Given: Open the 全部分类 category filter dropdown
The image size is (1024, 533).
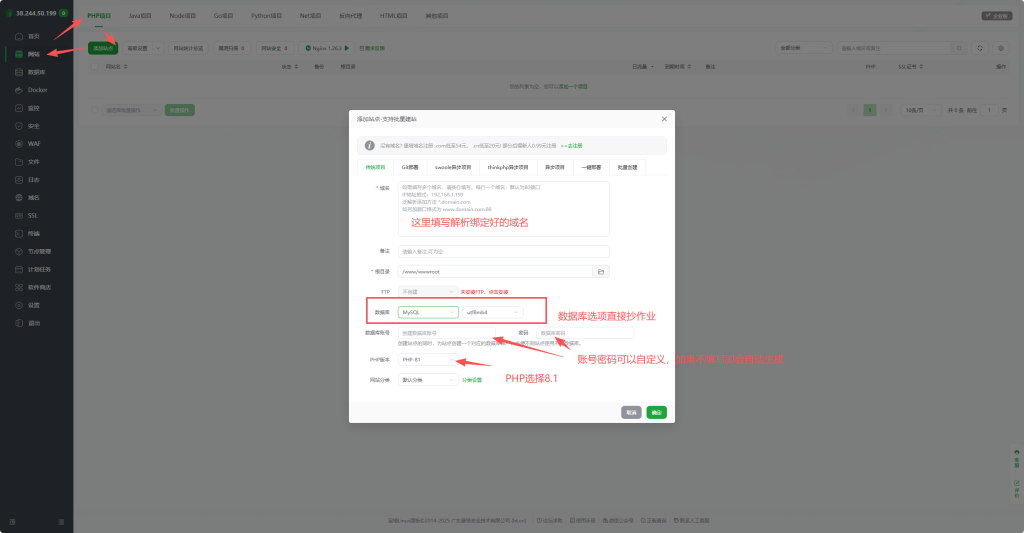Looking at the screenshot, I should pos(804,48).
